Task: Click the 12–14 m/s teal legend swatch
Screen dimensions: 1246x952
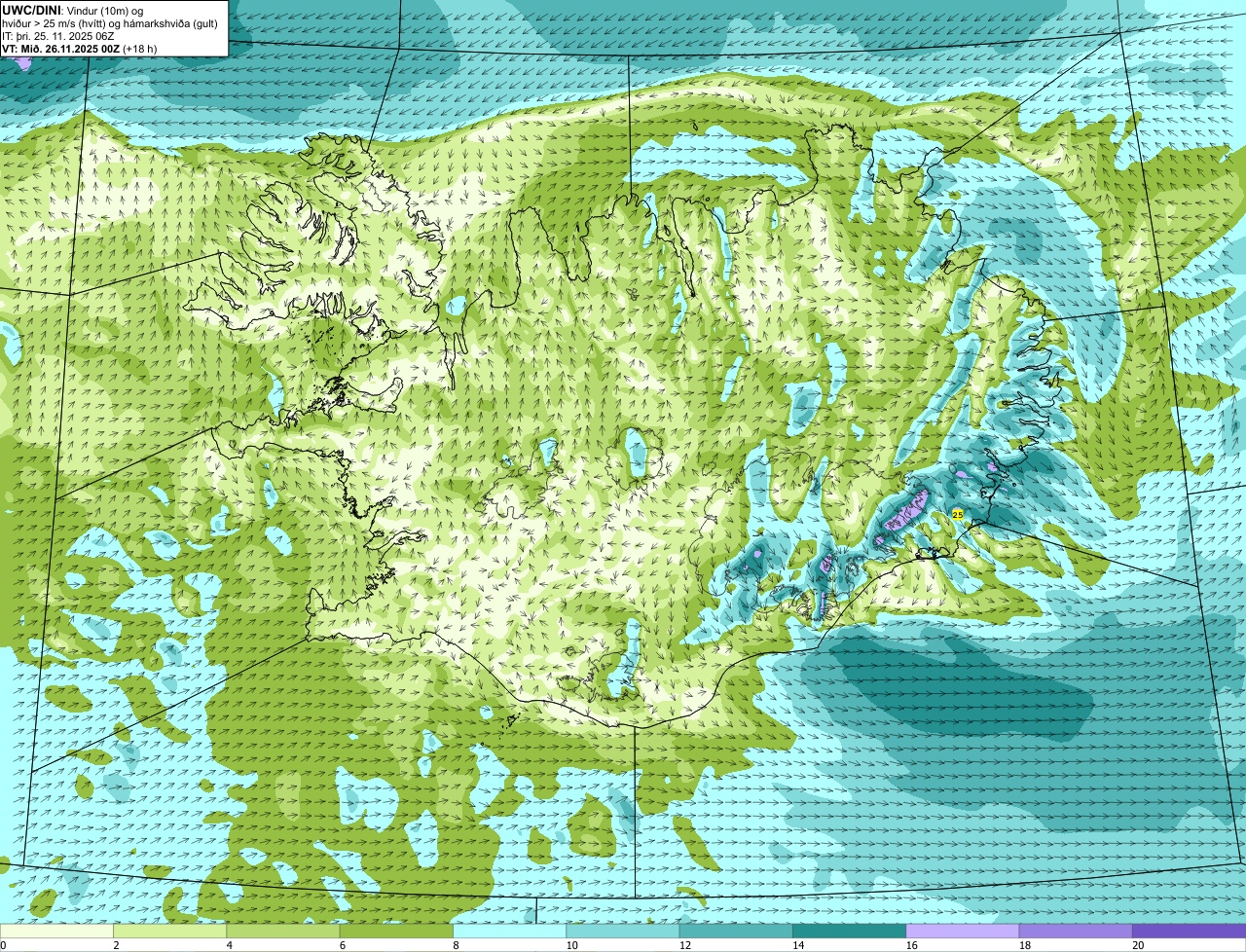Action: 736,931
